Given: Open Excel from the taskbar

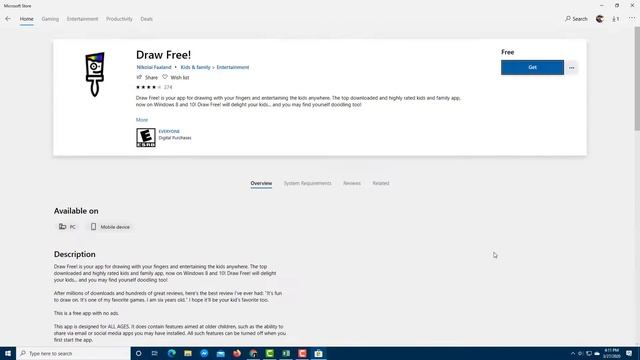Looking at the screenshot, I should pos(286,353).
